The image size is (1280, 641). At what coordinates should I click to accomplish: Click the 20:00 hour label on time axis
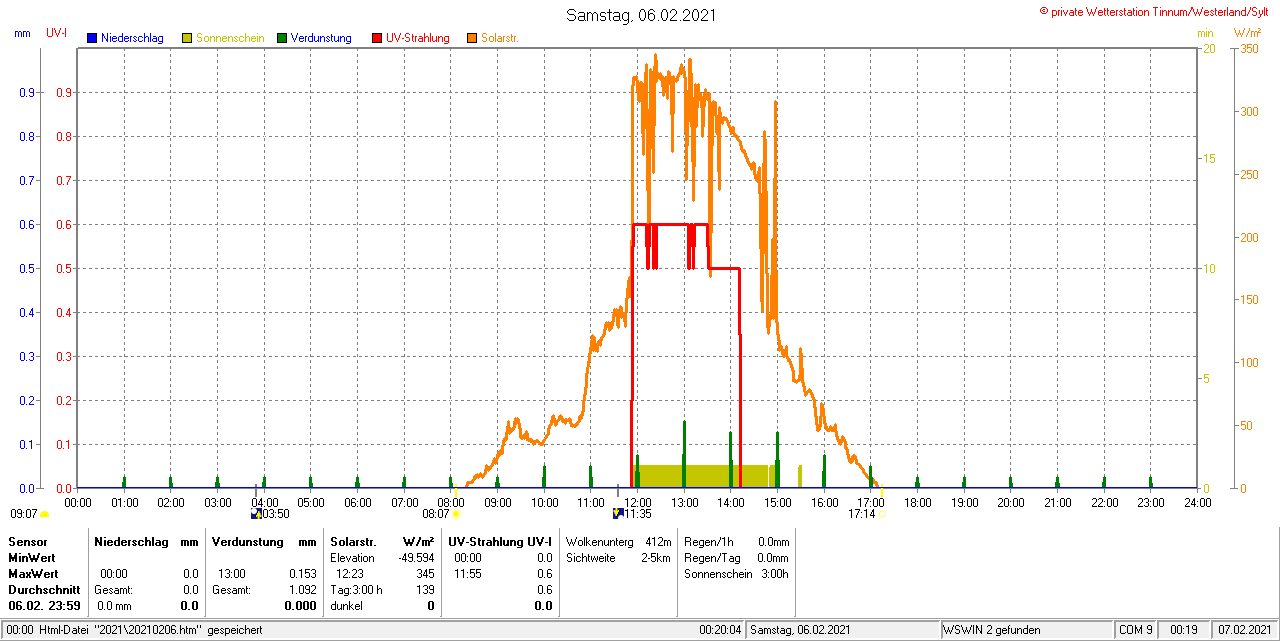[1011, 502]
